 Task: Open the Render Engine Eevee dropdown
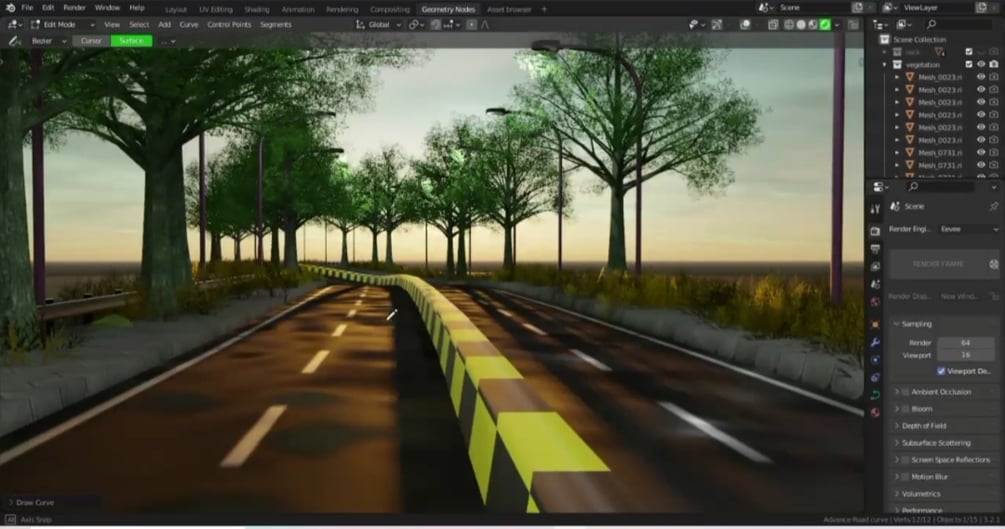pyautogui.click(x=968, y=229)
